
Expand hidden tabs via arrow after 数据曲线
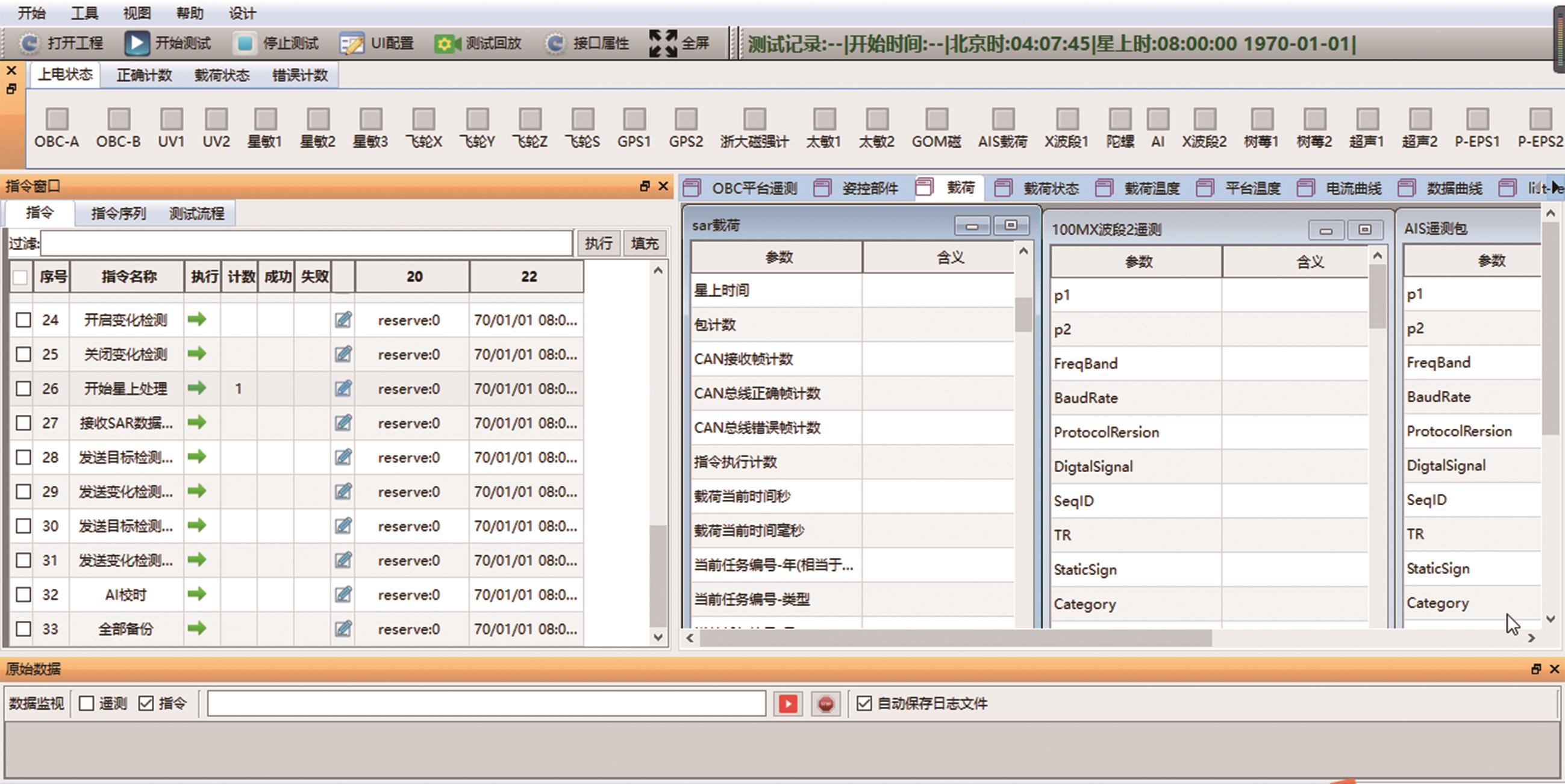click(x=1556, y=188)
